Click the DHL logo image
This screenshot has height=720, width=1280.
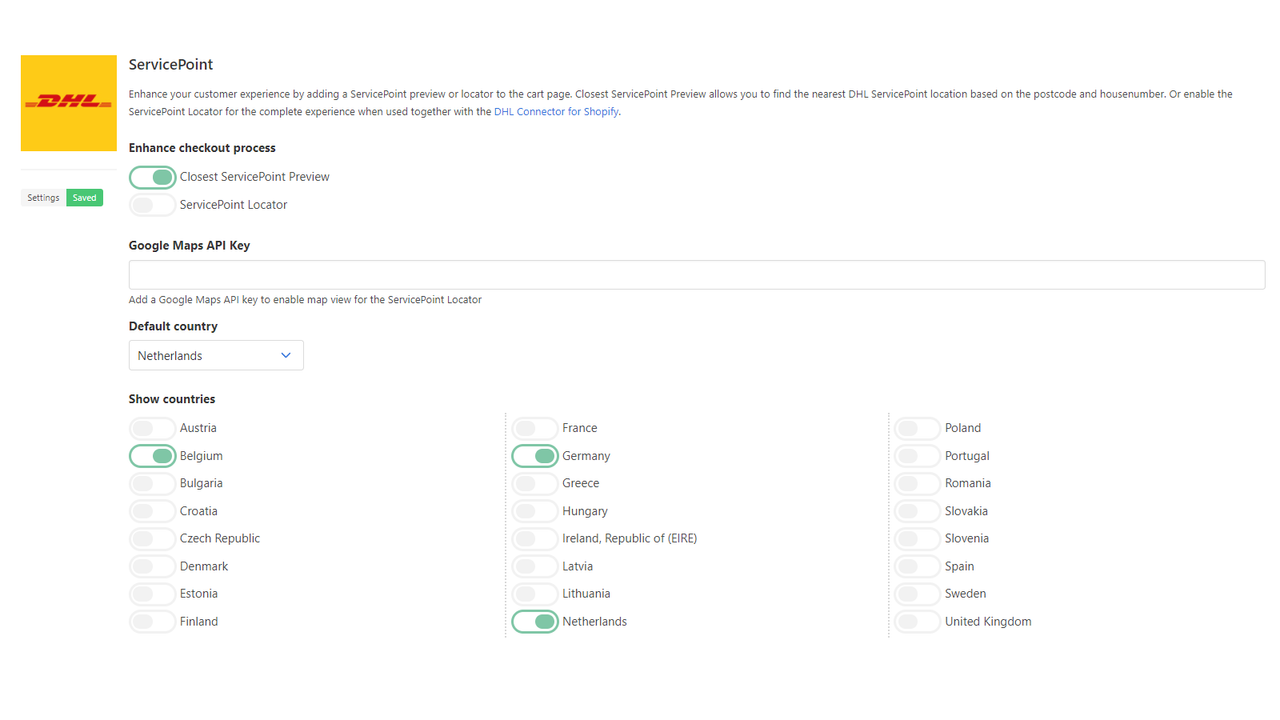tap(68, 103)
